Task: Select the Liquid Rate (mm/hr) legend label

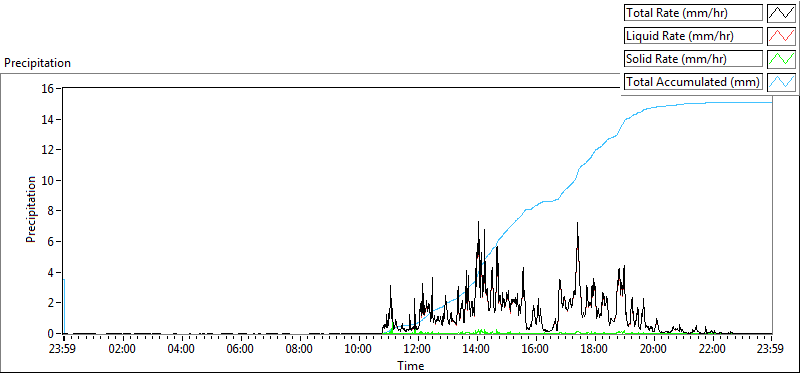Action: pyautogui.click(x=693, y=36)
